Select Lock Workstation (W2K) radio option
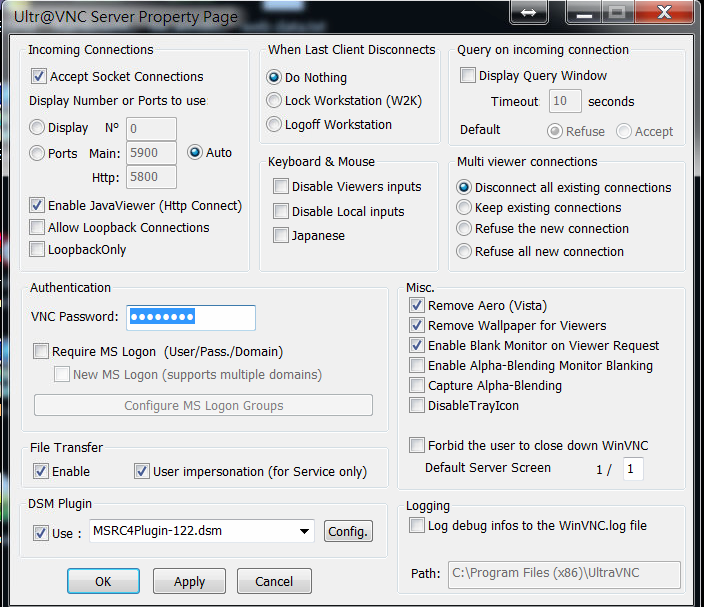Viewport: 704px width, 607px height. pyautogui.click(x=274, y=101)
